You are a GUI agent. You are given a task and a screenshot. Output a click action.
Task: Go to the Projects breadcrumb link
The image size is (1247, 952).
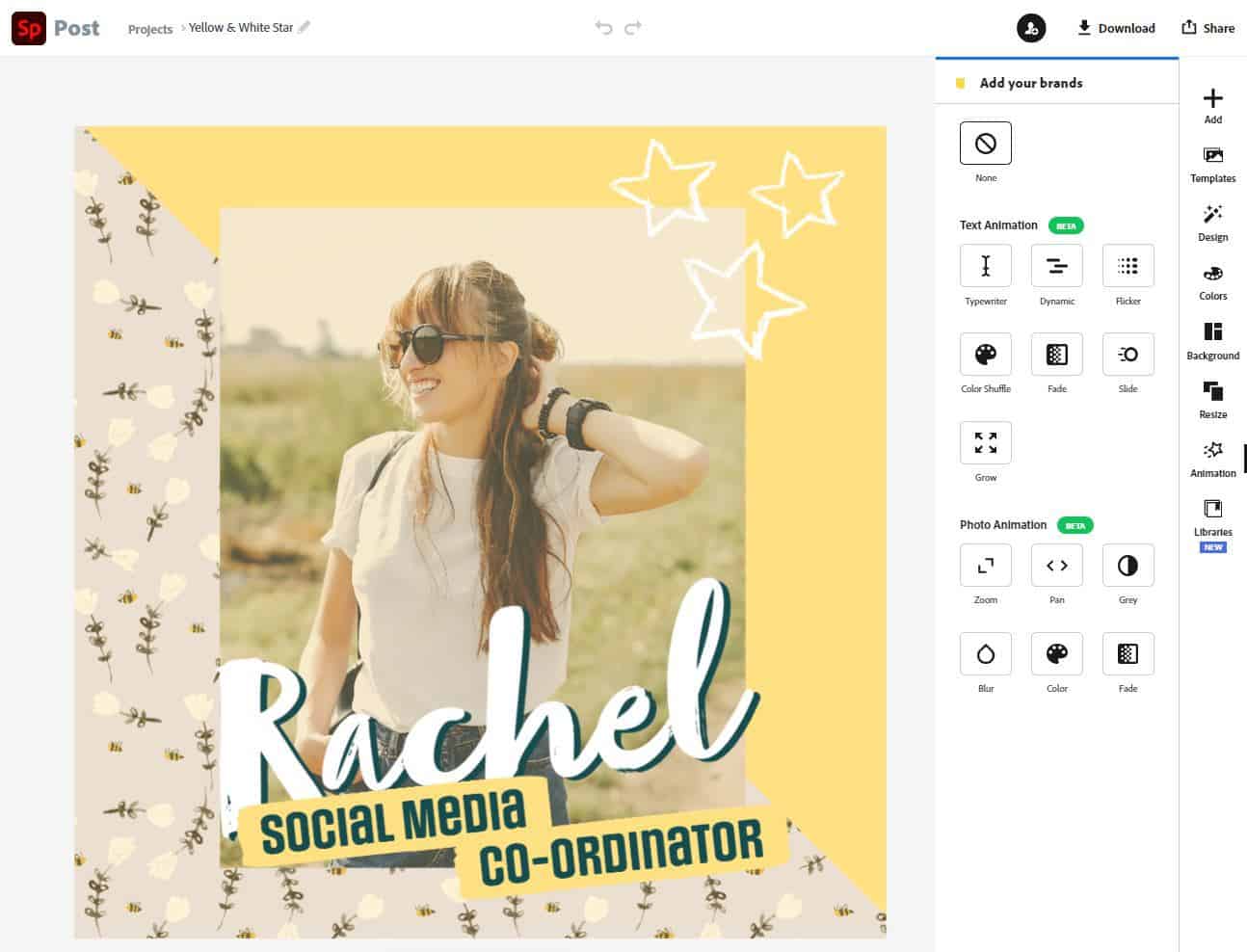click(150, 29)
